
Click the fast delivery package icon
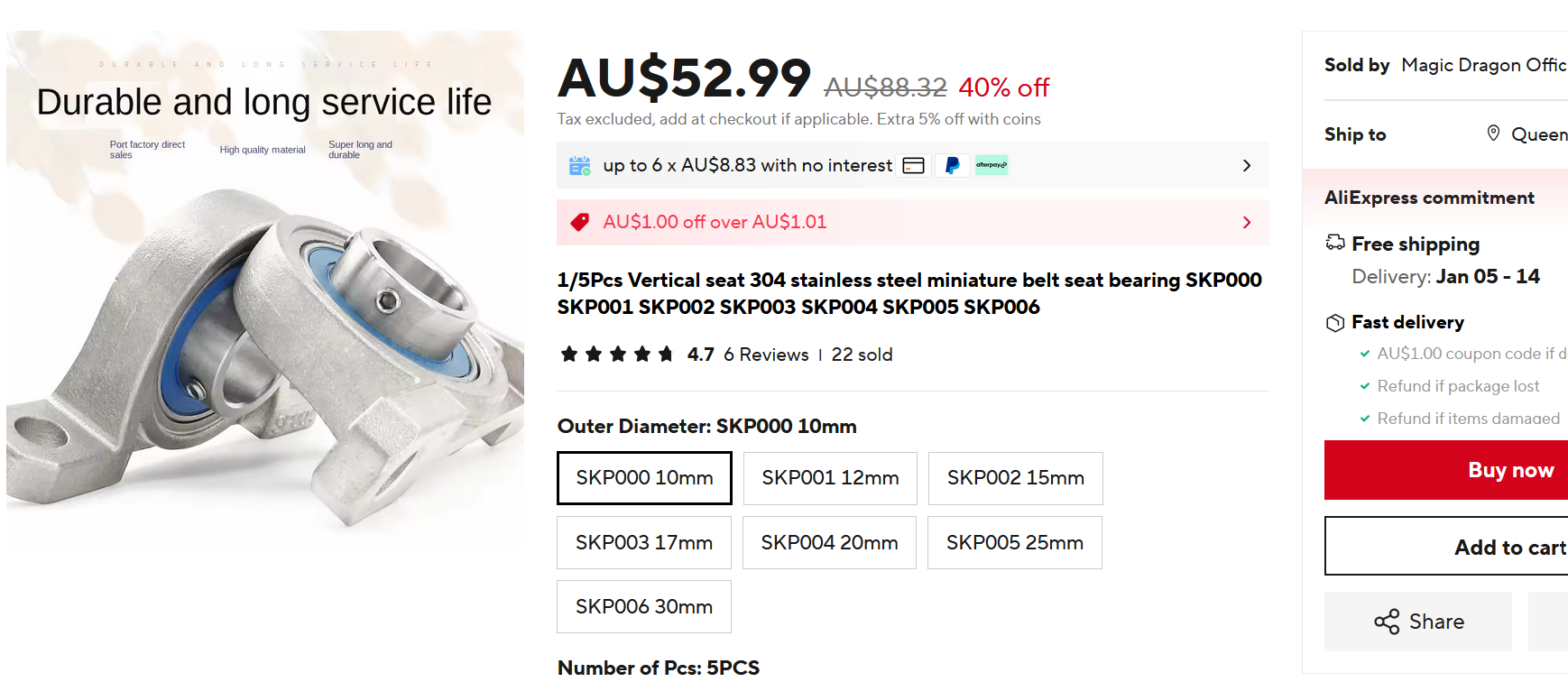point(1335,323)
